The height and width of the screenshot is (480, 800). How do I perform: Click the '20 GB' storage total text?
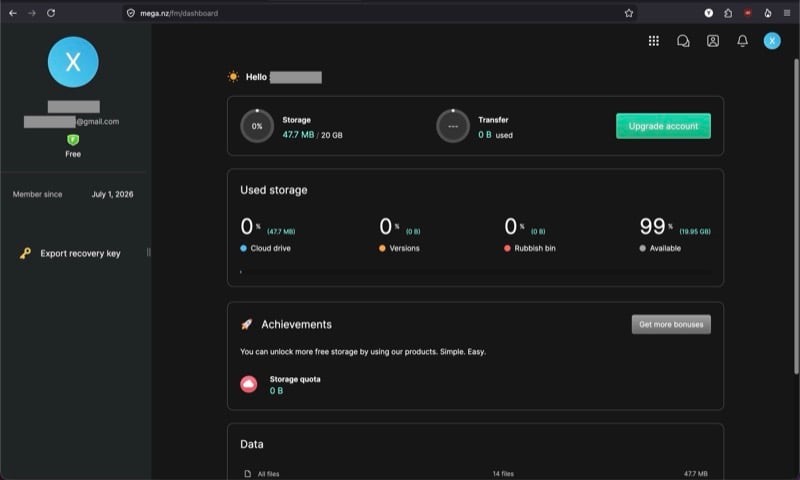[332, 135]
